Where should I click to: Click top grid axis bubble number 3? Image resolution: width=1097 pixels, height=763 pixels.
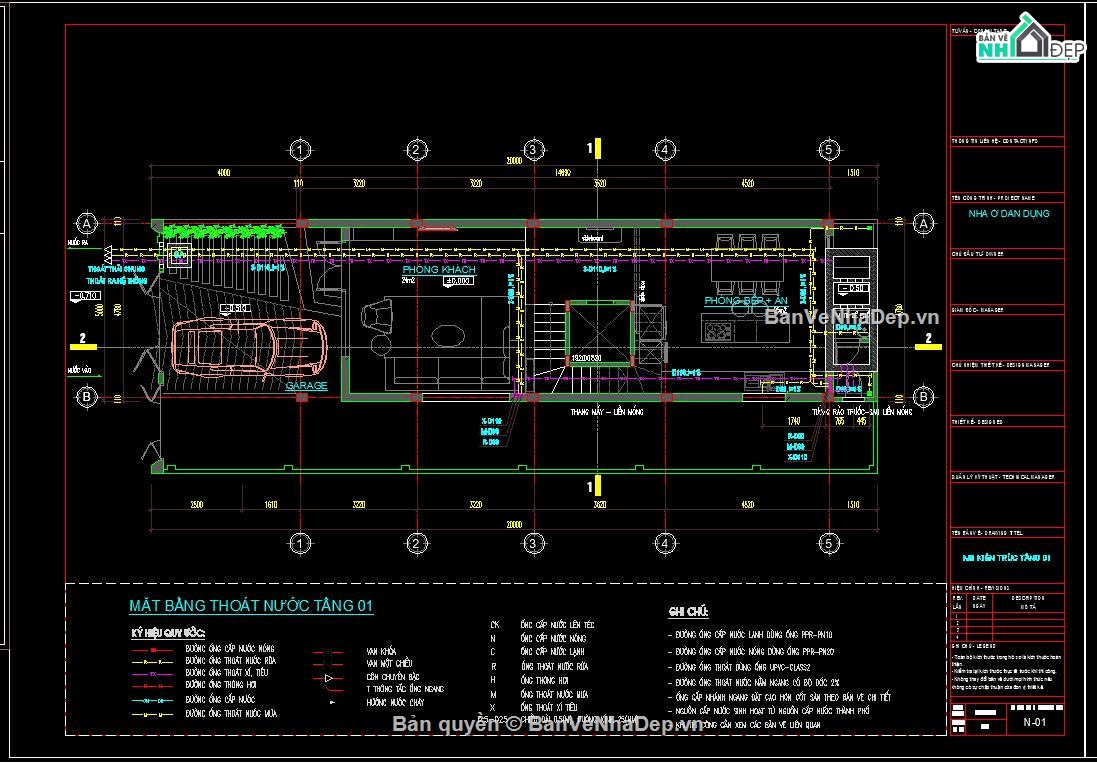[532, 149]
